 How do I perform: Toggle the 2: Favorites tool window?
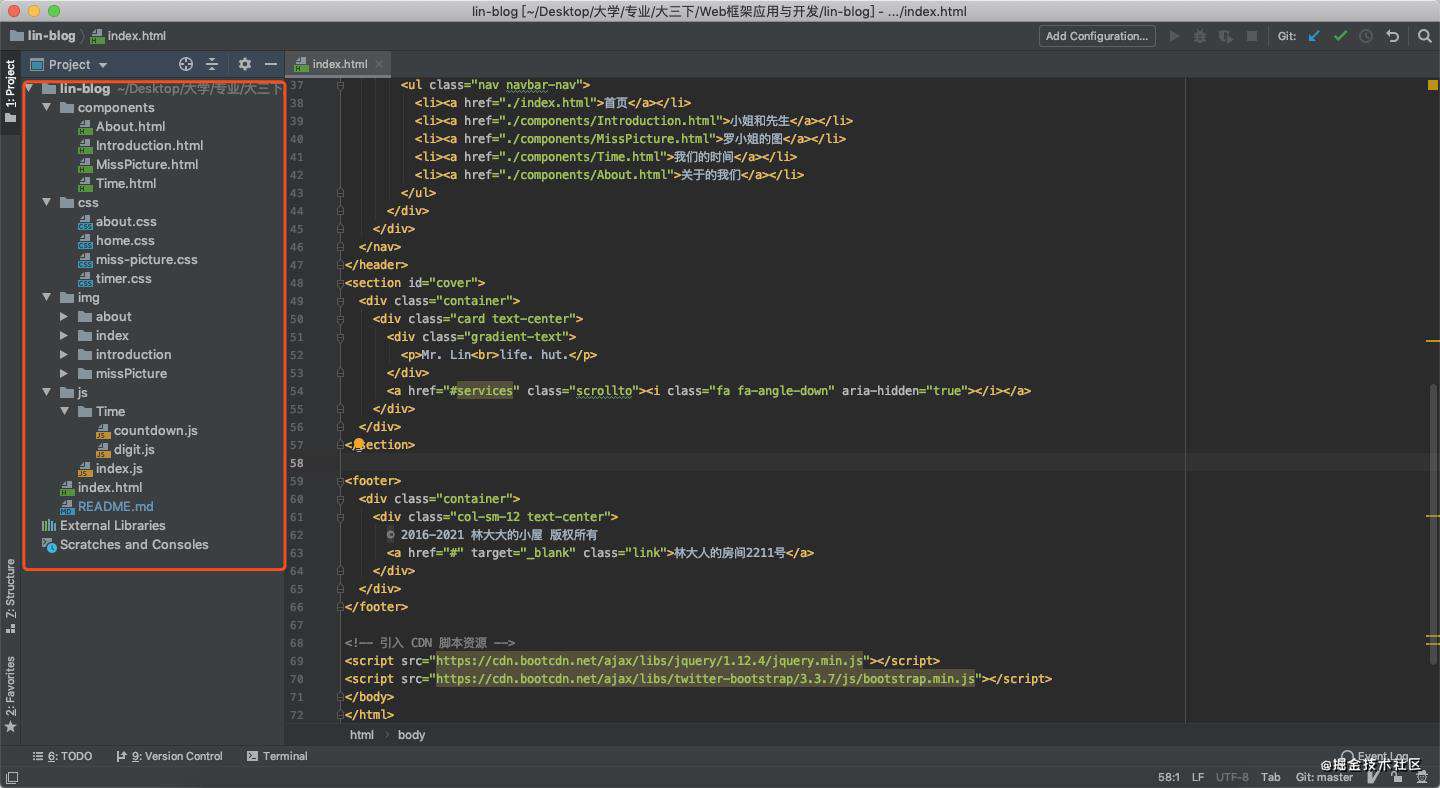pos(10,694)
